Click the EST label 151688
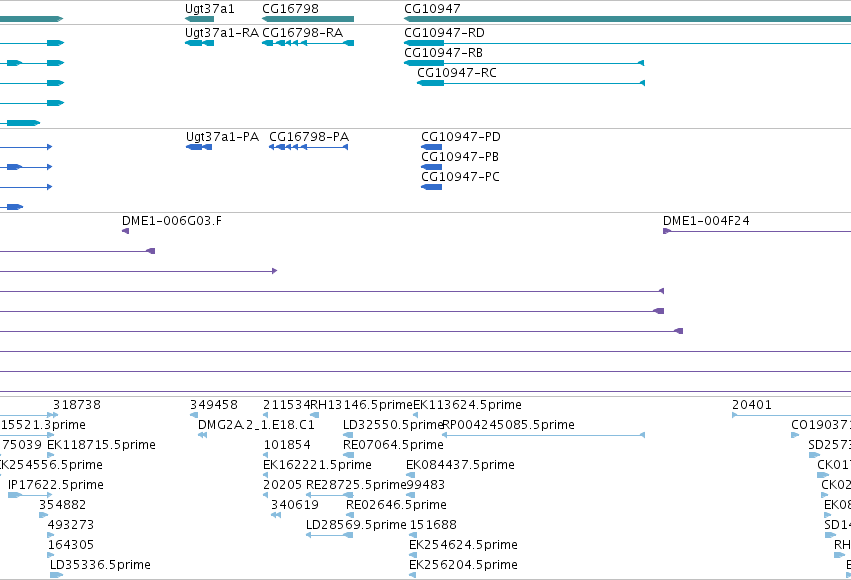Screen dimensions: 851x580 point(433,525)
